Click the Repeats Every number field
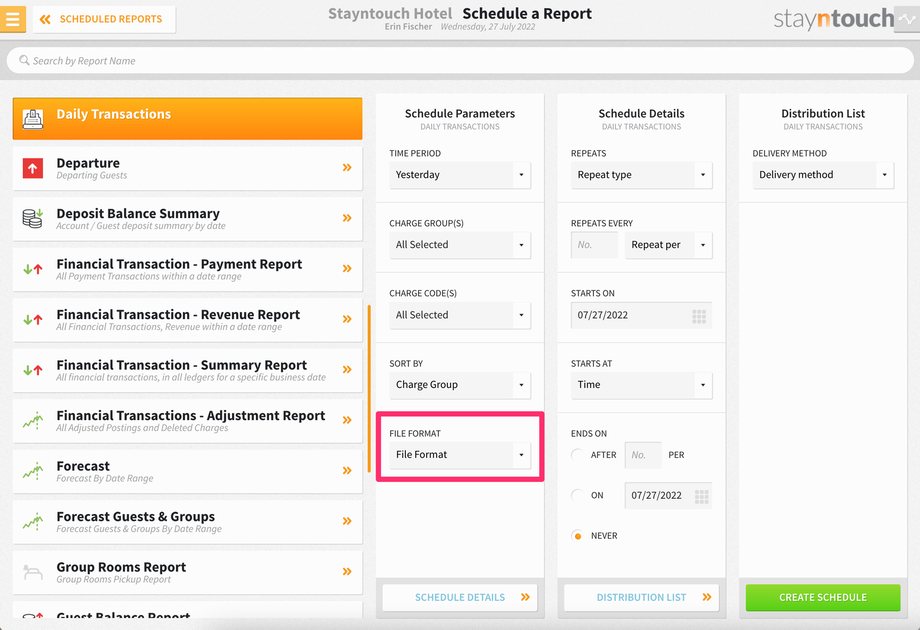The height and width of the screenshot is (630, 920). pyautogui.click(x=594, y=245)
